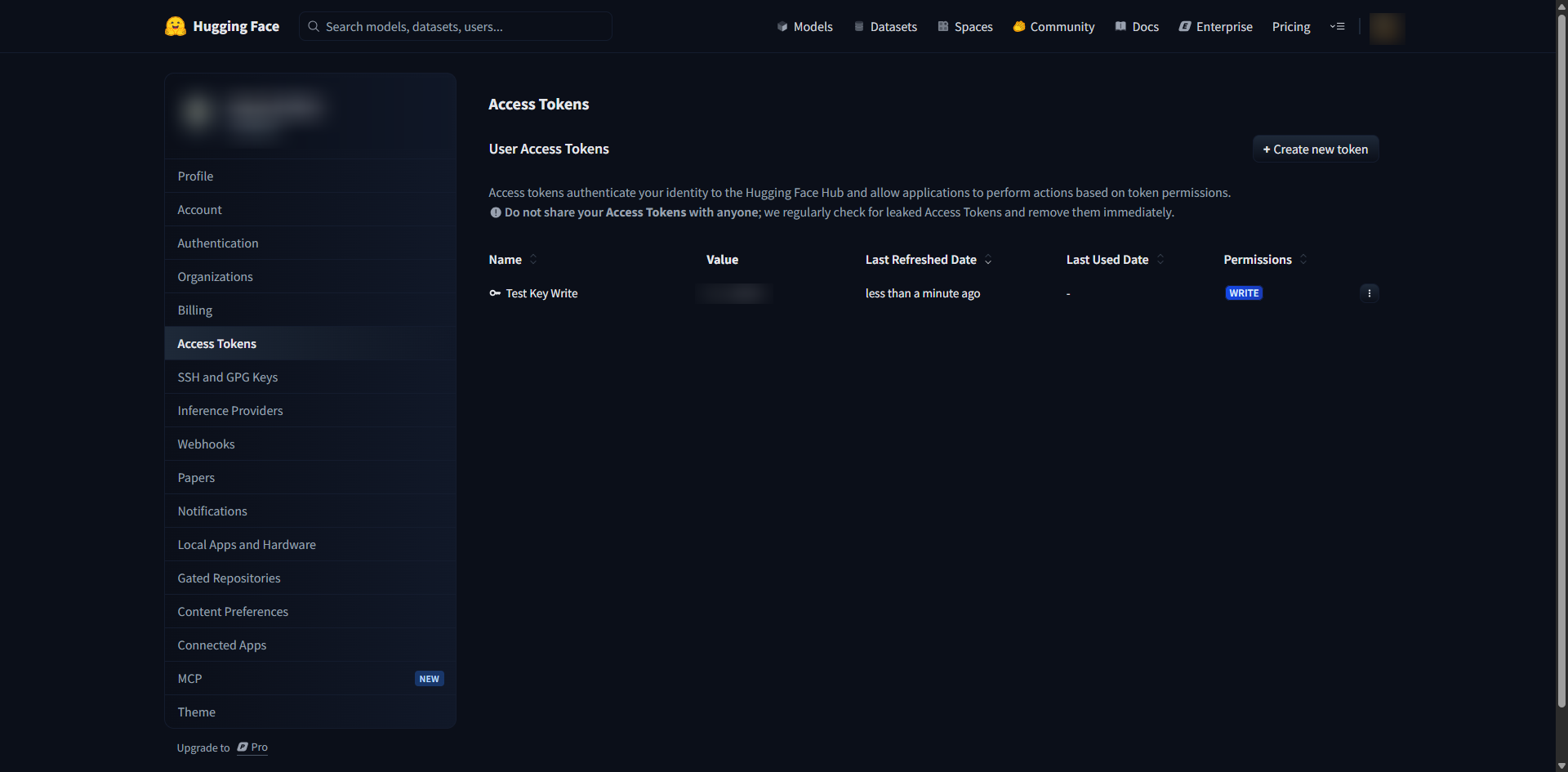This screenshot has width=1568, height=772.
Task: Click the Pro badge icon
Action: click(x=243, y=747)
